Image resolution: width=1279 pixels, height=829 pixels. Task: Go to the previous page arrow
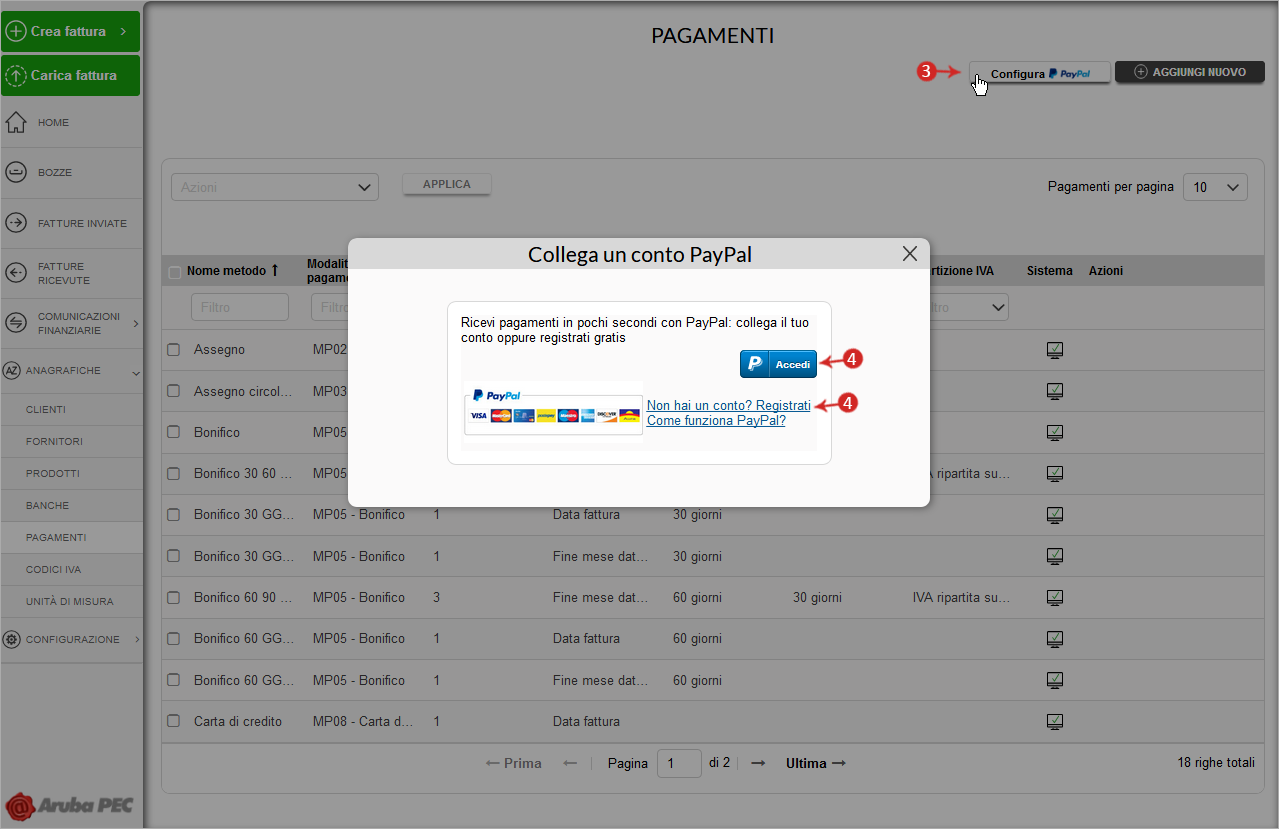[570, 764]
